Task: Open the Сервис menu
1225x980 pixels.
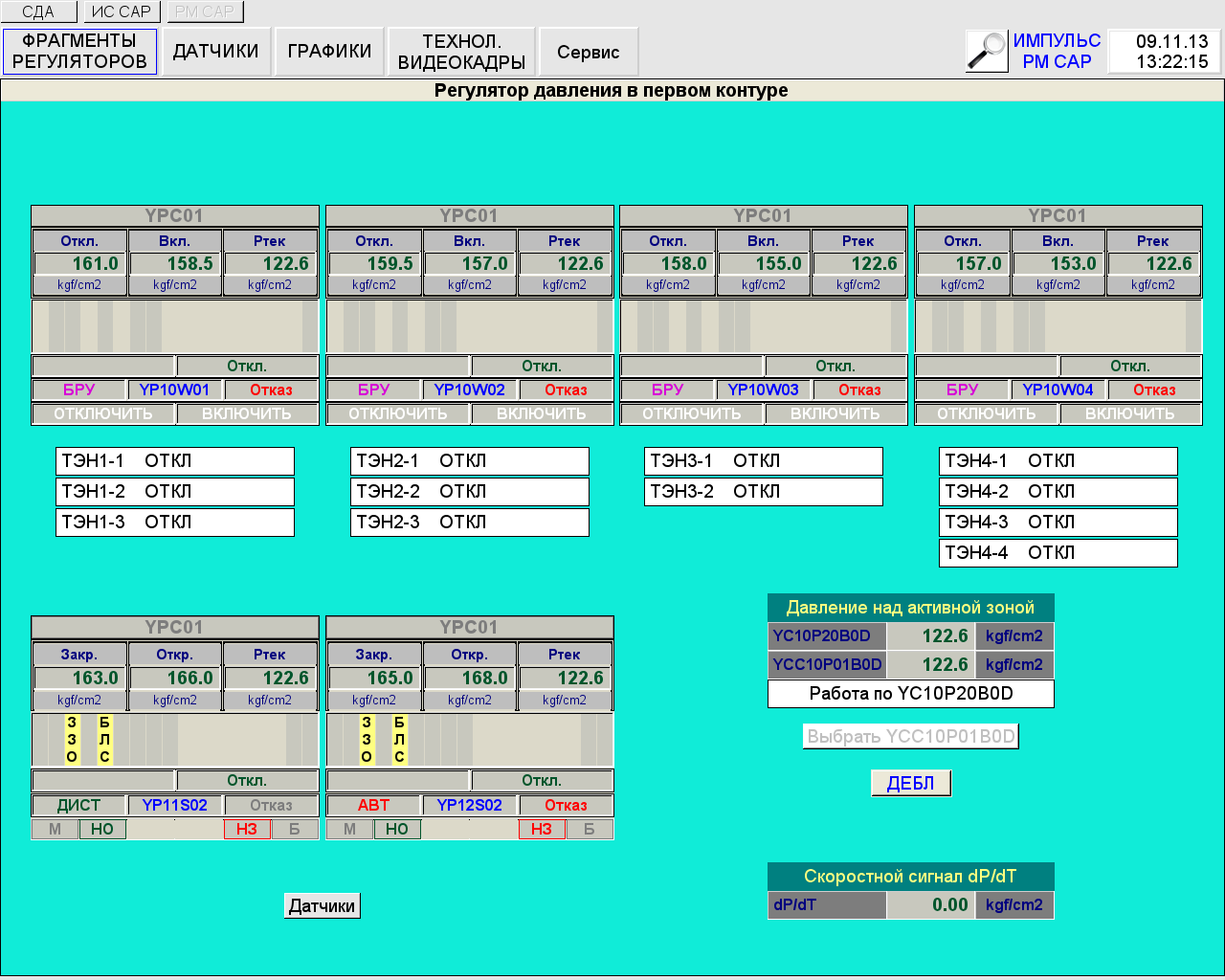Action: [588, 52]
